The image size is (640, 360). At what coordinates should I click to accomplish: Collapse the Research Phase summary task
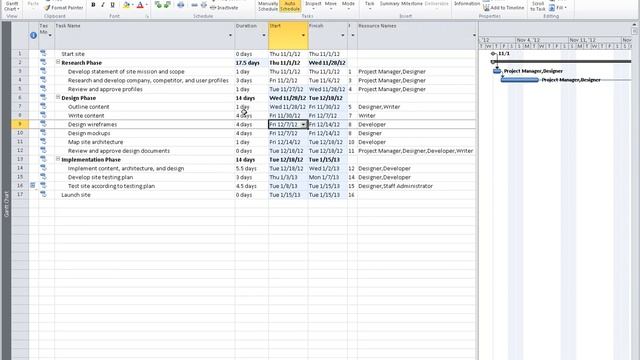pyautogui.click(x=58, y=62)
